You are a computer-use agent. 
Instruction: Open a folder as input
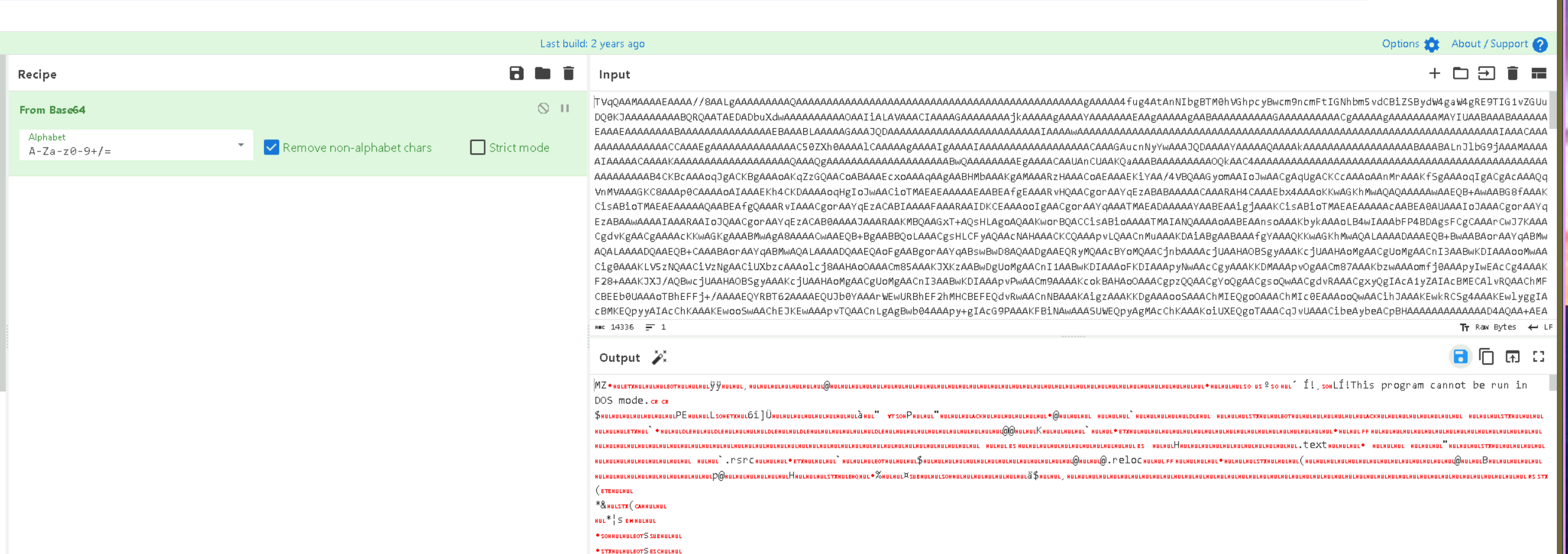click(x=1460, y=74)
